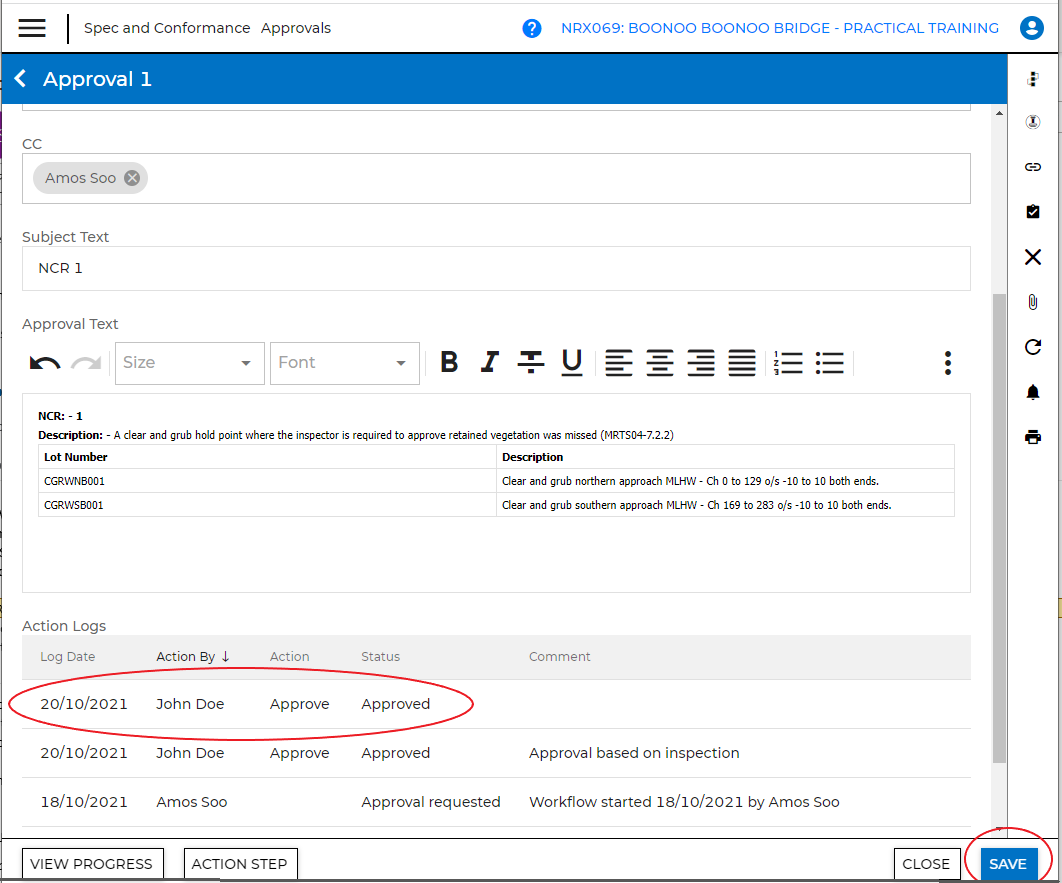Toggle bold text formatting
Screen dimensions: 1062x883
(x=449, y=362)
